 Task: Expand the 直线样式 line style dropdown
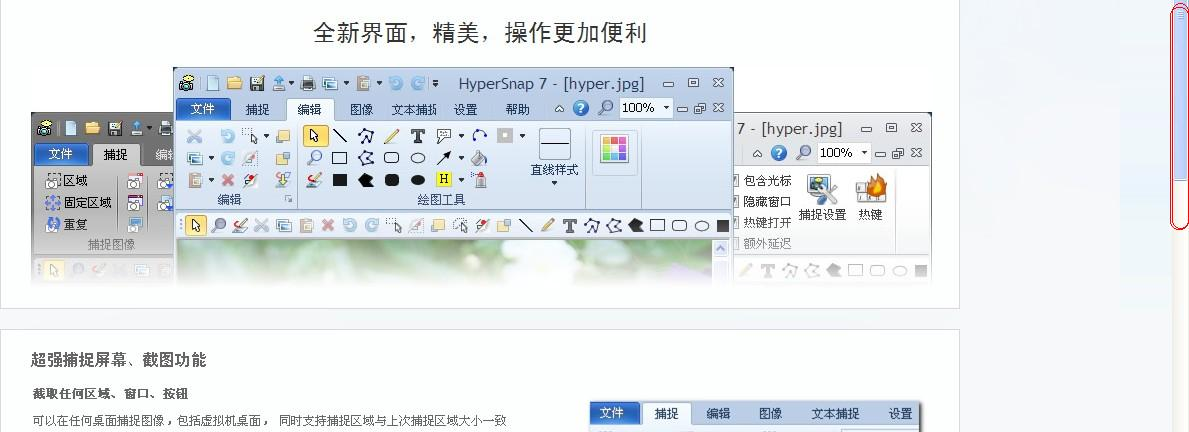click(554, 182)
